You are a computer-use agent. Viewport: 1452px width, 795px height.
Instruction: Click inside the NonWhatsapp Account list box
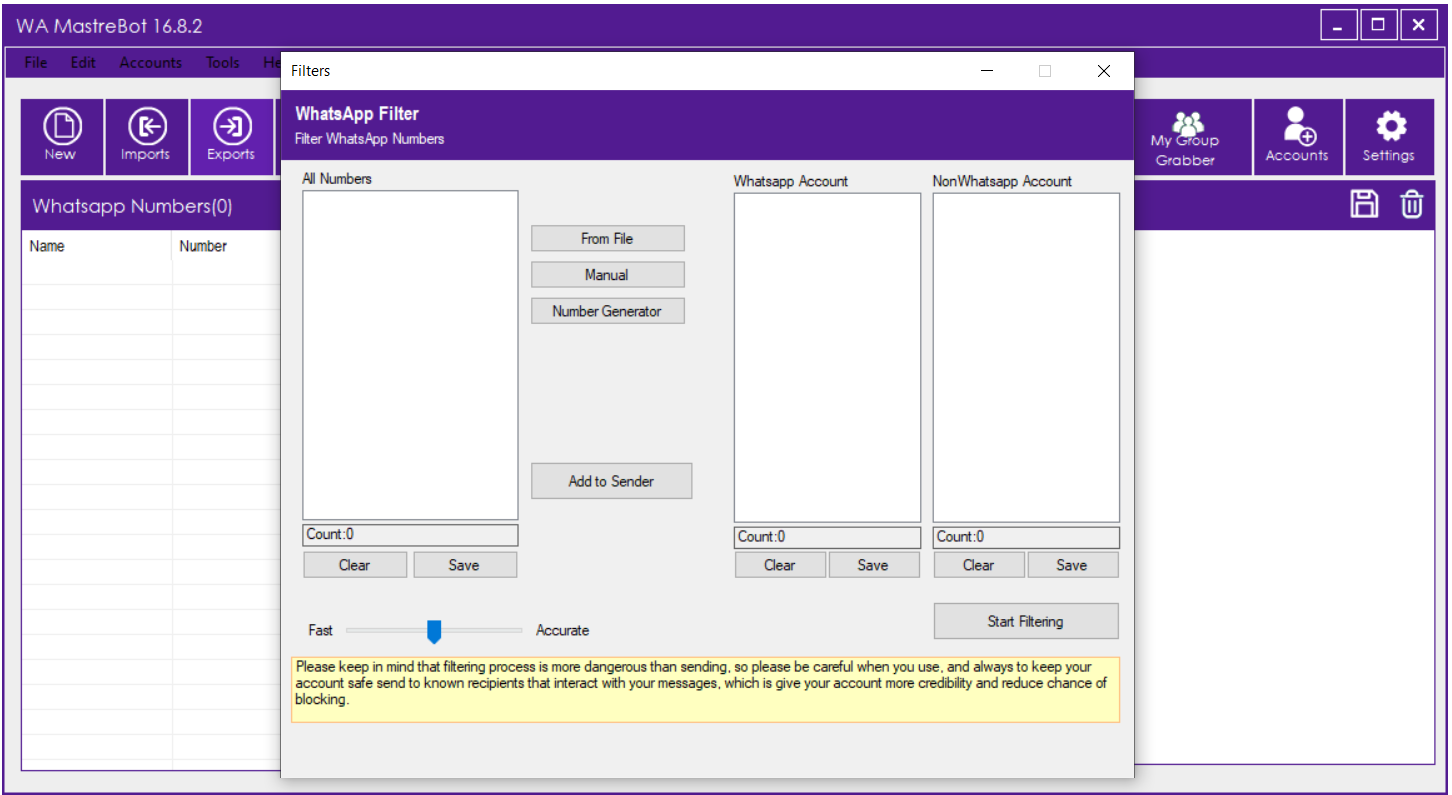coord(1026,357)
